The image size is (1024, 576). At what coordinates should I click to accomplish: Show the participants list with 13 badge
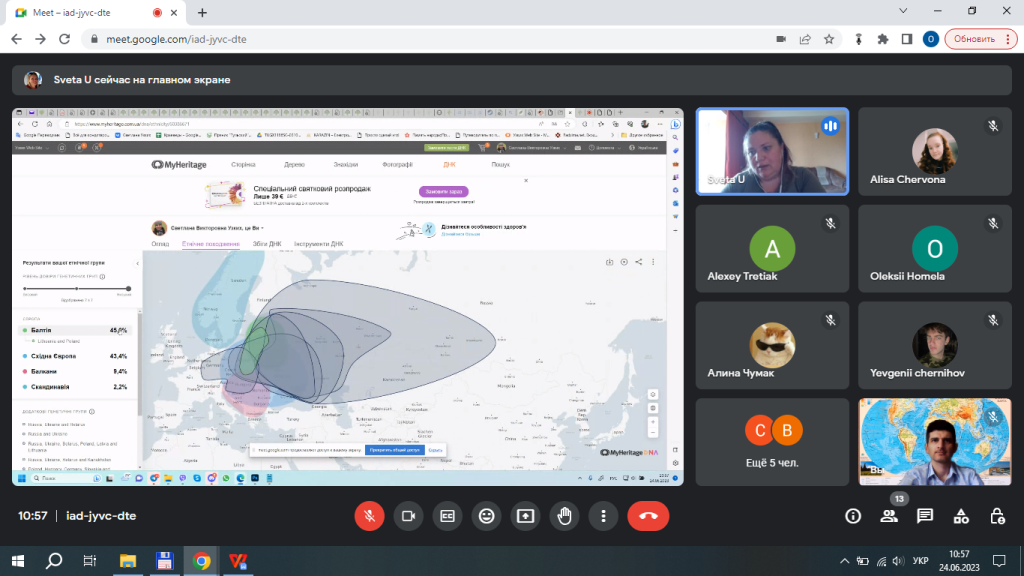(x=889, y=515)
